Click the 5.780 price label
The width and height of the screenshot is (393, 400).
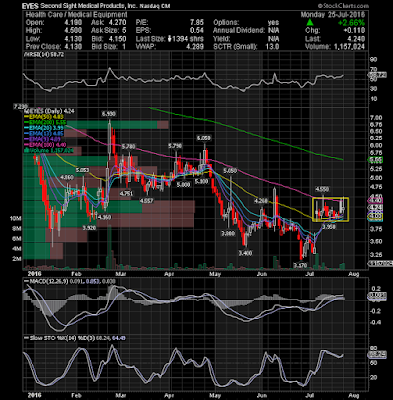(128, 146)
